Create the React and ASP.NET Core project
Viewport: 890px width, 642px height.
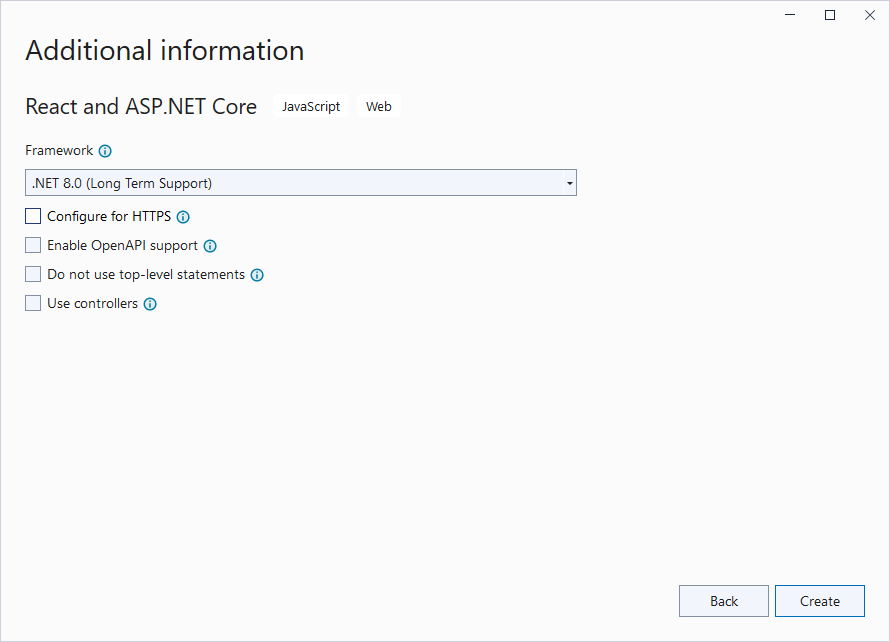pyautogui.click(x=820, y=601)
